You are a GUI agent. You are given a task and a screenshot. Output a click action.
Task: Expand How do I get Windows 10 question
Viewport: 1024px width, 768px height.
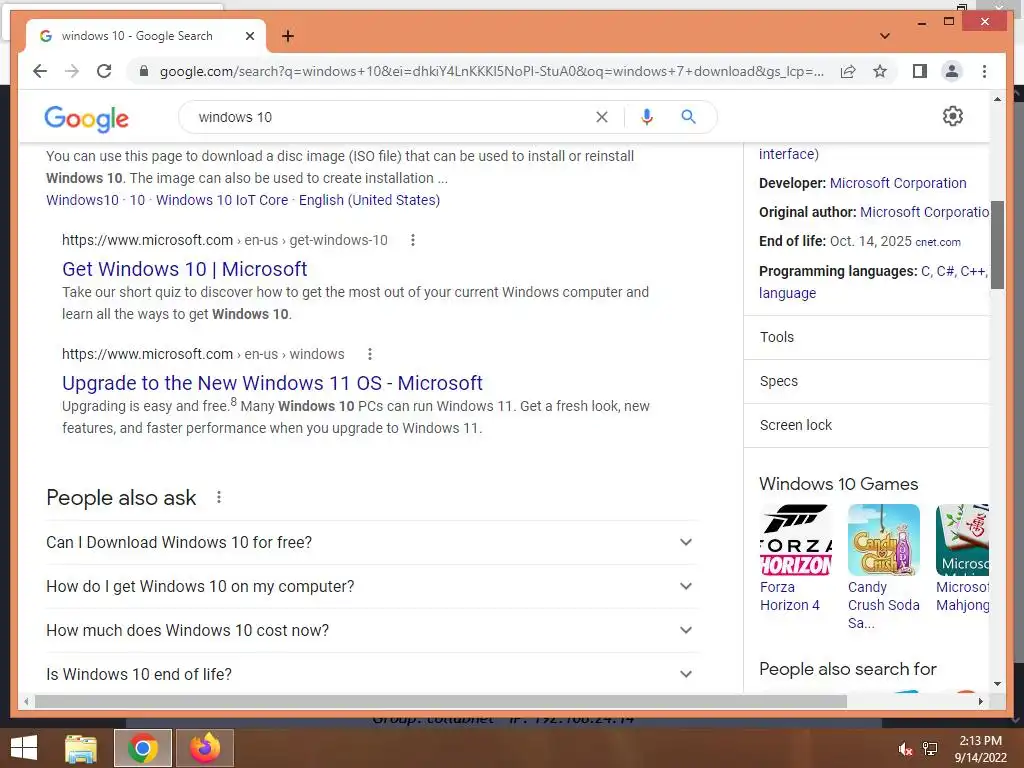pos(372,586)
